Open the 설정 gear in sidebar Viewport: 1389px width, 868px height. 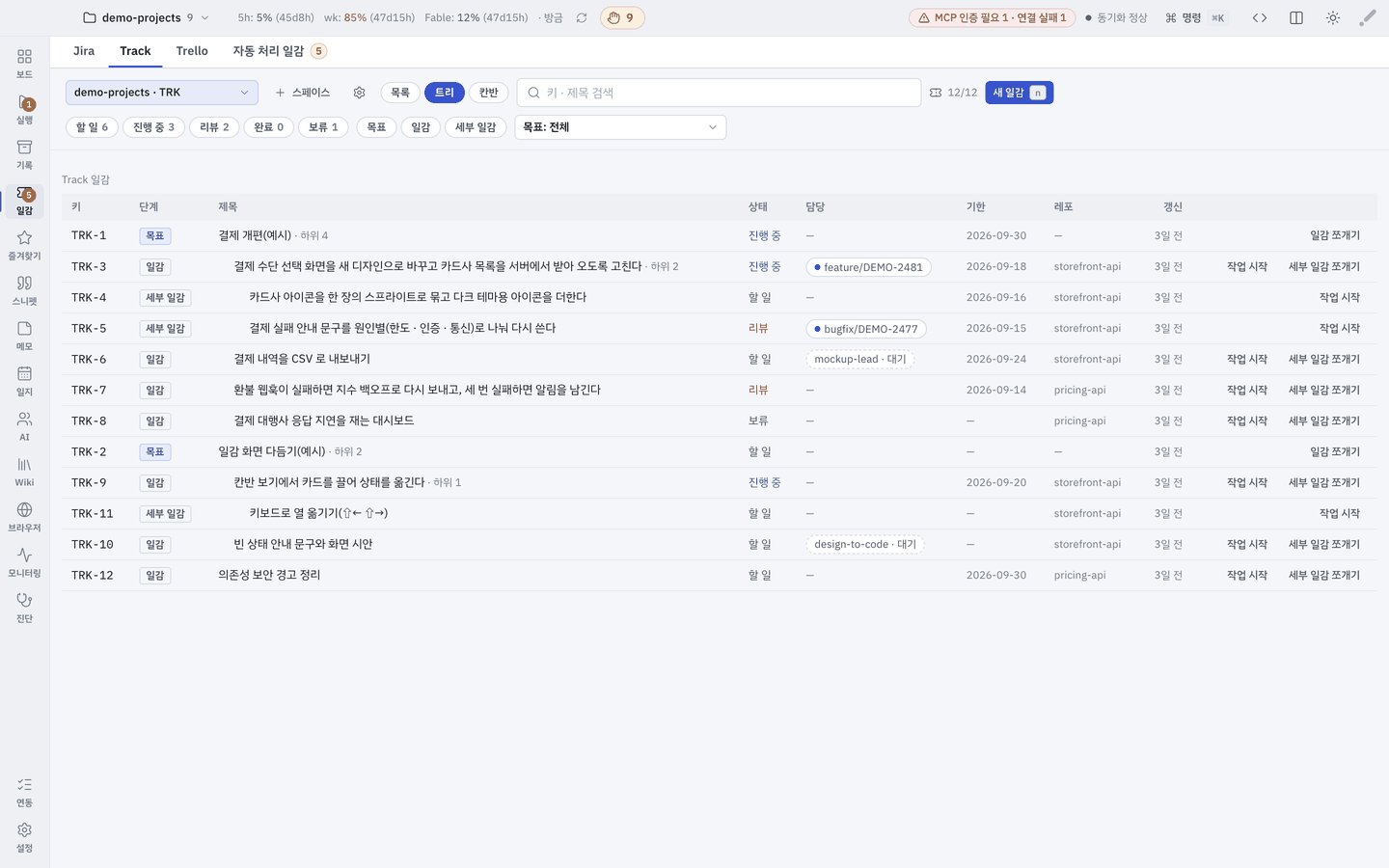pyautogui.click(x=24, y=837)
